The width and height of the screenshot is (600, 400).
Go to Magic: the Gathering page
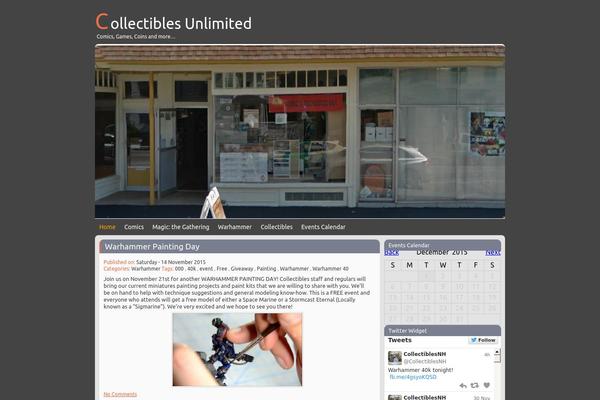[x=181, y=227]
